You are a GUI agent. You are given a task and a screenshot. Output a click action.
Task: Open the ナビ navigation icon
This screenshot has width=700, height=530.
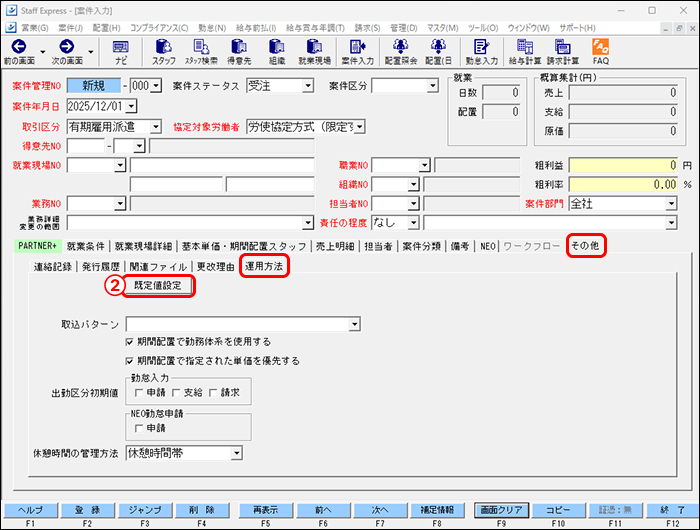[x=121, y=52]
